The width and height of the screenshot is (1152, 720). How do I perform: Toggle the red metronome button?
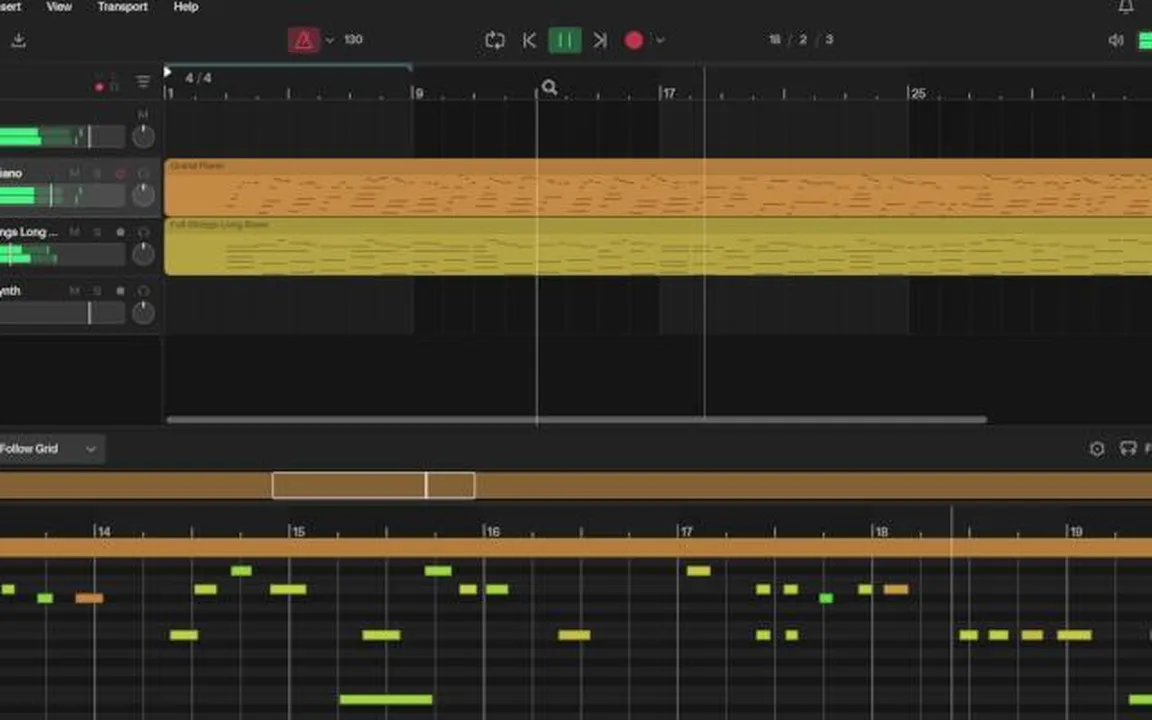pos(303,40)
